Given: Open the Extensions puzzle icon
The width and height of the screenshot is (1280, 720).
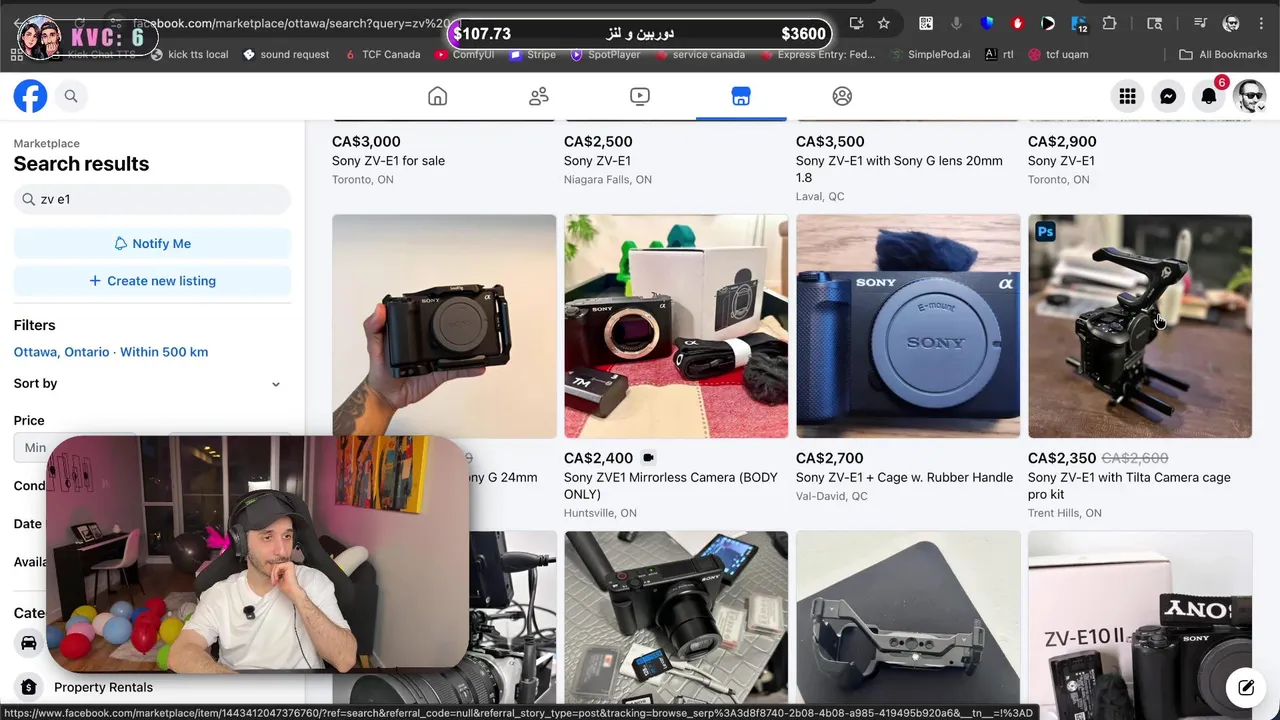Looking at the screenshot, I should [1109, 23].
